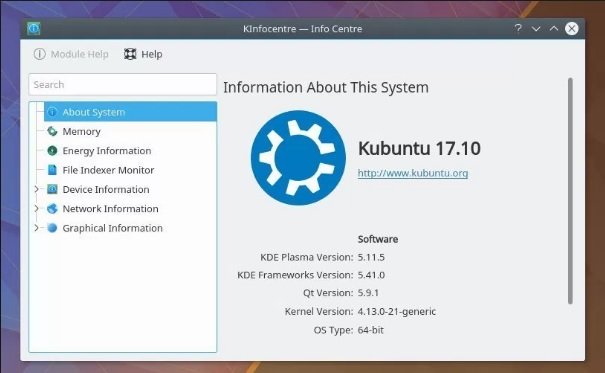Click the About System info icon
The height and width of the screenshot is (373, 605).
tap(52, 112)
